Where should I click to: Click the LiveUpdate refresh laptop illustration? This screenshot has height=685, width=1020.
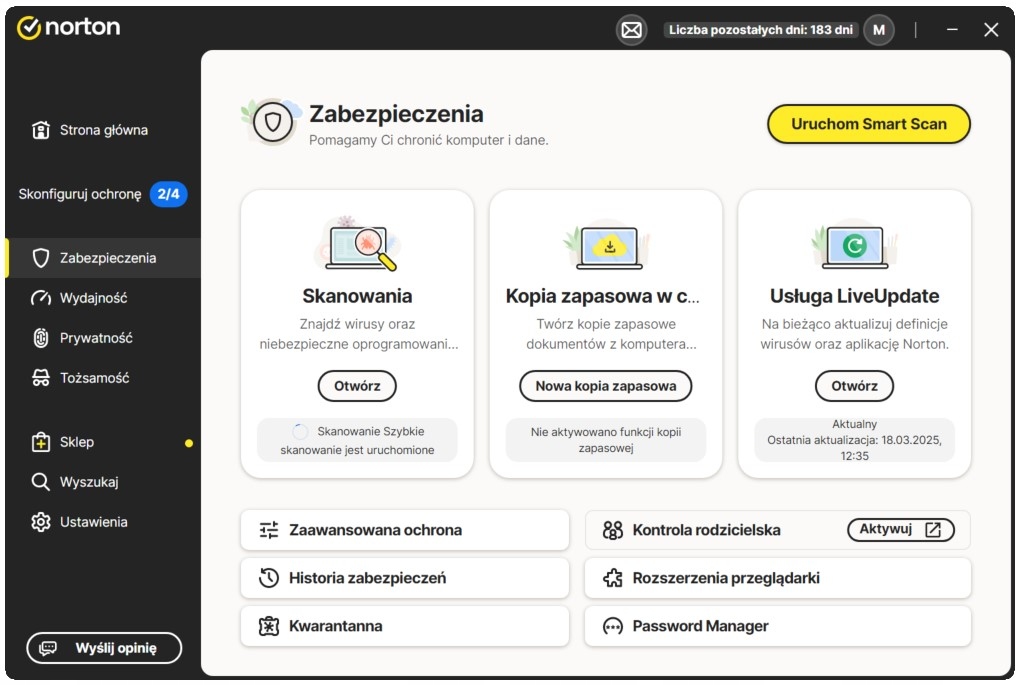pyautogui.click(x=855, y=245)
